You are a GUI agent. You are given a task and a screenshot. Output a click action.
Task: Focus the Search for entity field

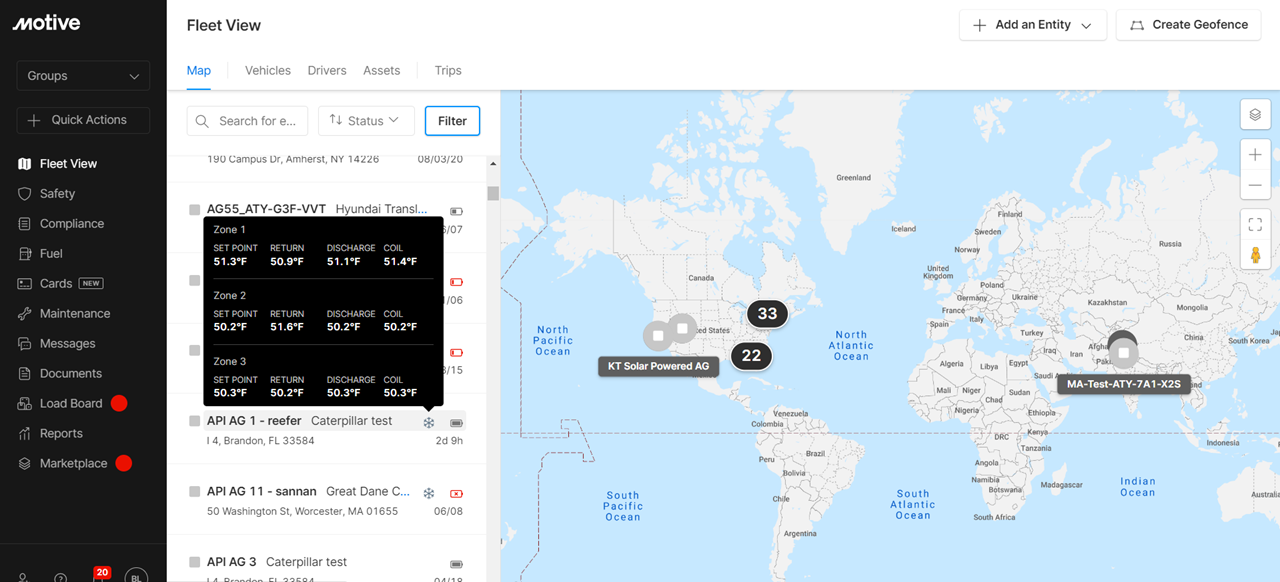[x=248, y=121]
